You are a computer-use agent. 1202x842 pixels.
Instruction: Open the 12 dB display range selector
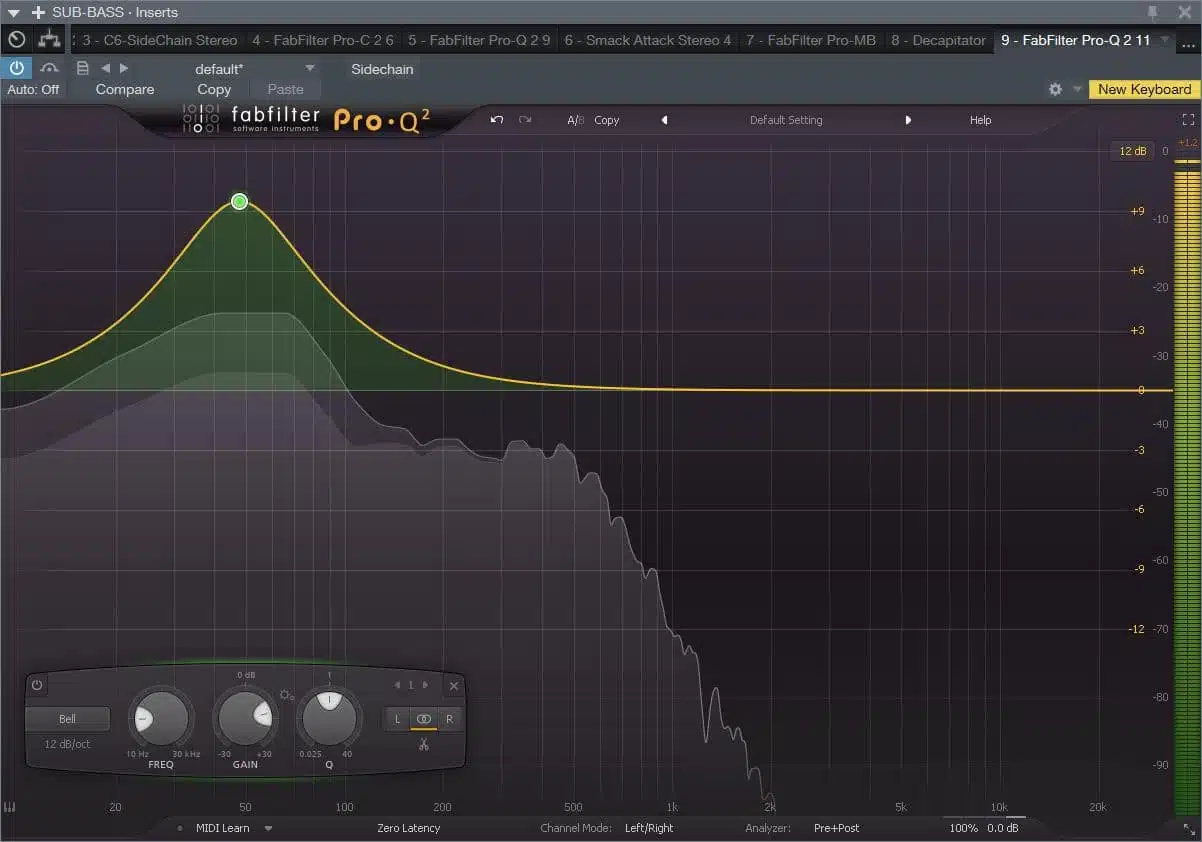pos(1133,151)
